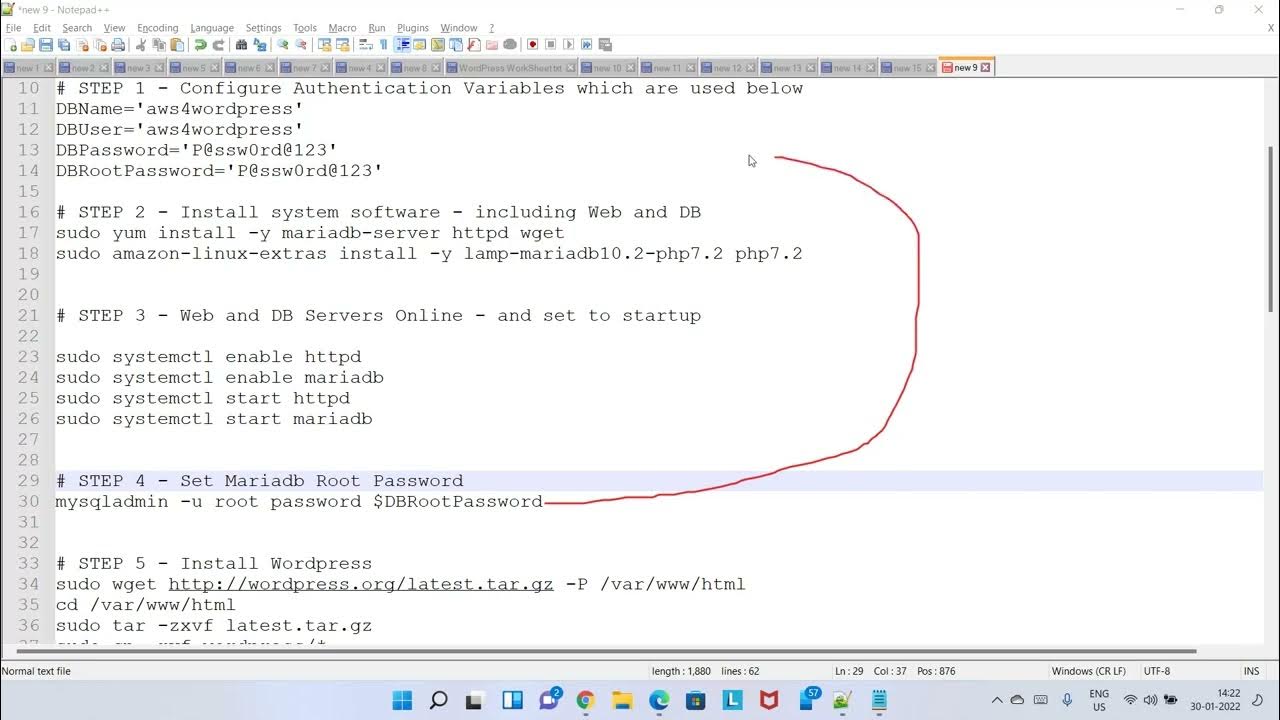Click the Print toolbar icon

coord(118,45)
